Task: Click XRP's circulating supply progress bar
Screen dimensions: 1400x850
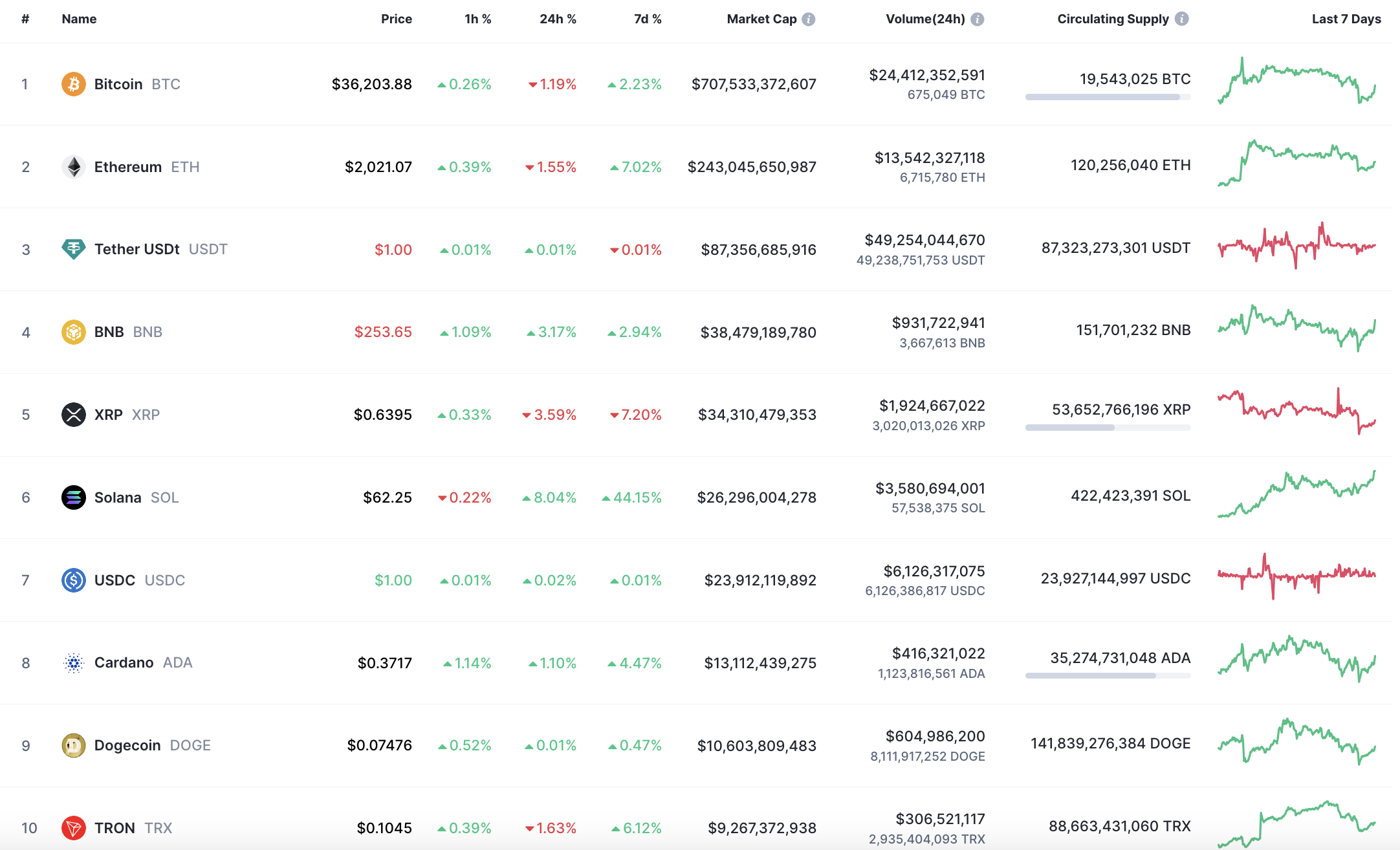Action: tap(1108, 428)
